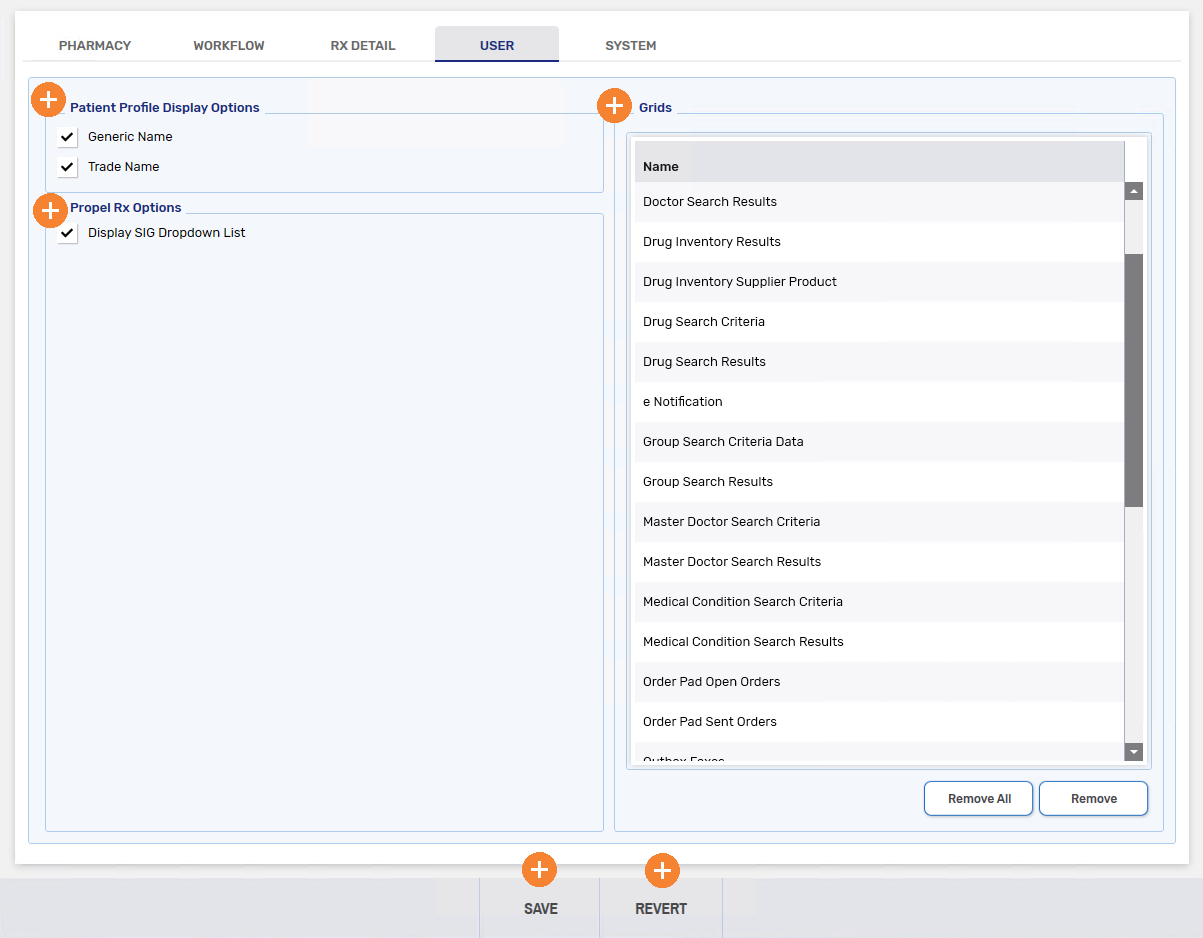This screenshot has height=938, width=1203.
Task: Disable the Display SIG Dropdown List option
Action: click(68, 233)
